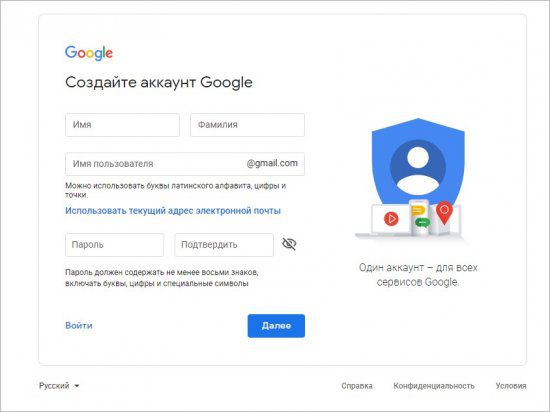Click the language dropdown arrow
This screenshot has height=412, width=550.
tap(76, 386)
